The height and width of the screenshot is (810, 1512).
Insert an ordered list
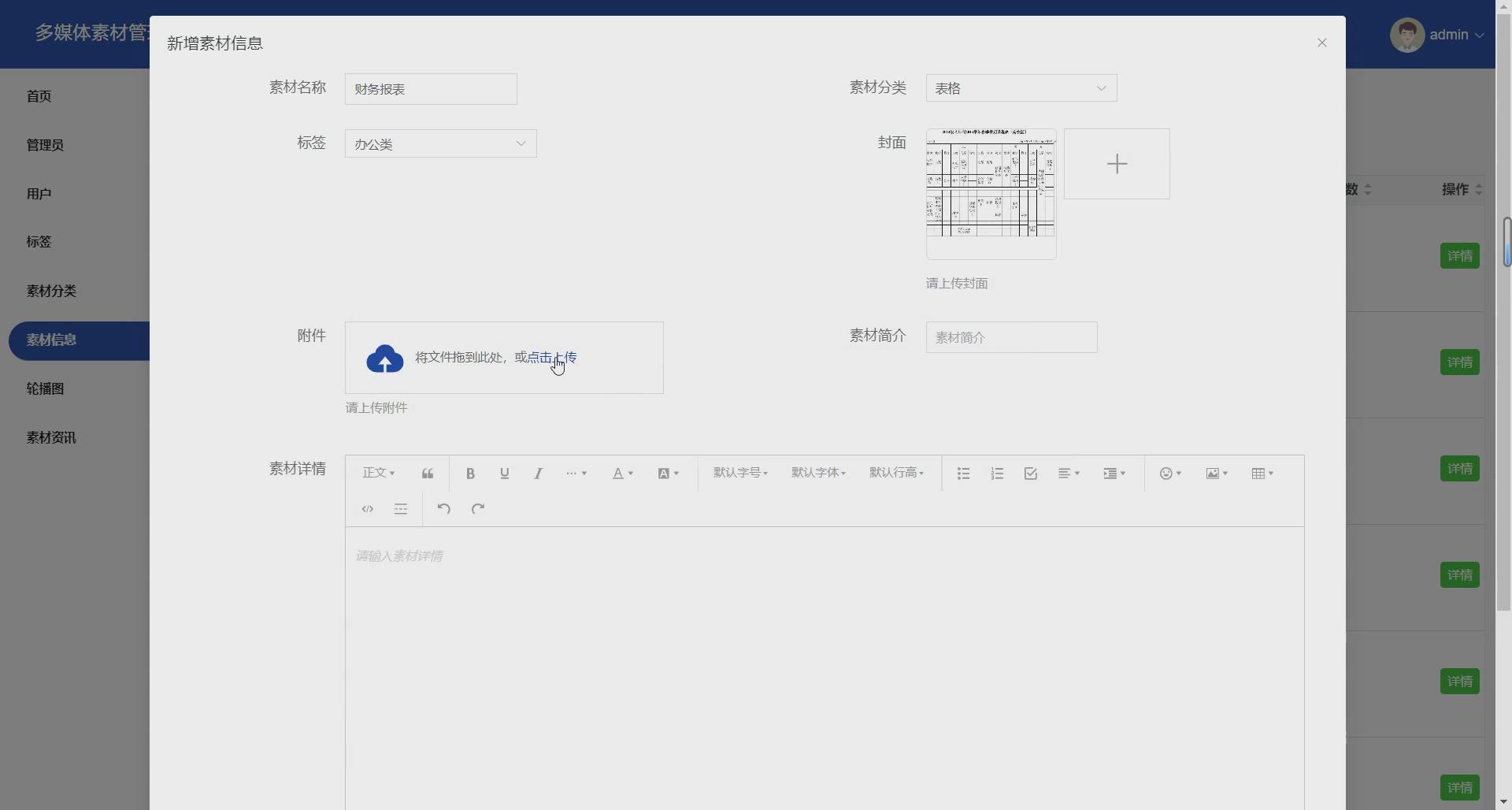click(996, 473)
